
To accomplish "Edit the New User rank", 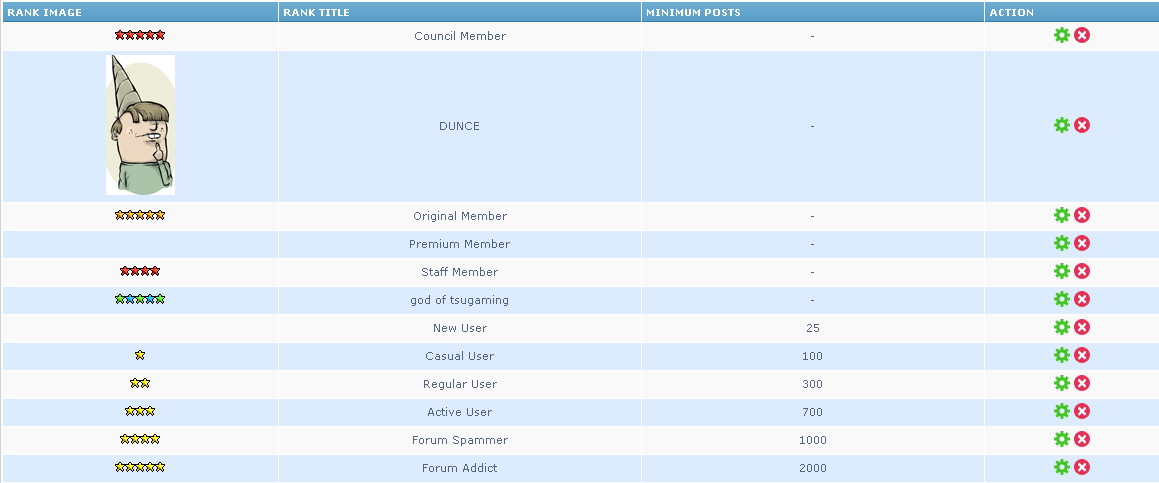I will tap(1062, 327).
